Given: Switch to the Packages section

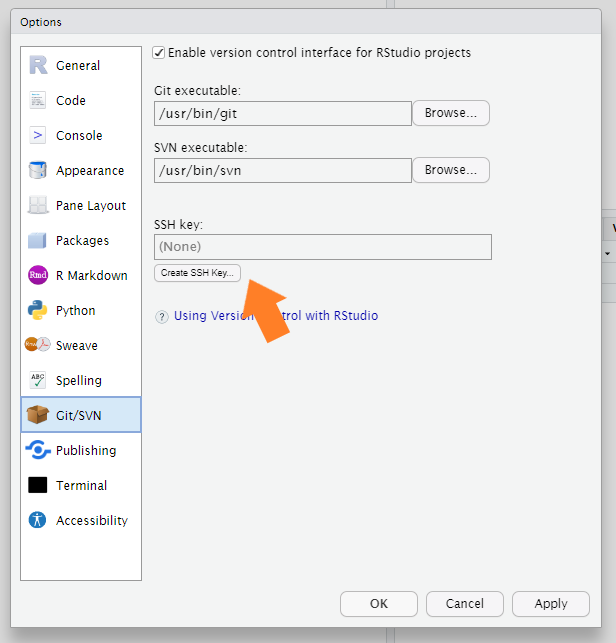Looking at the screenshot, I should click(82, 240).
